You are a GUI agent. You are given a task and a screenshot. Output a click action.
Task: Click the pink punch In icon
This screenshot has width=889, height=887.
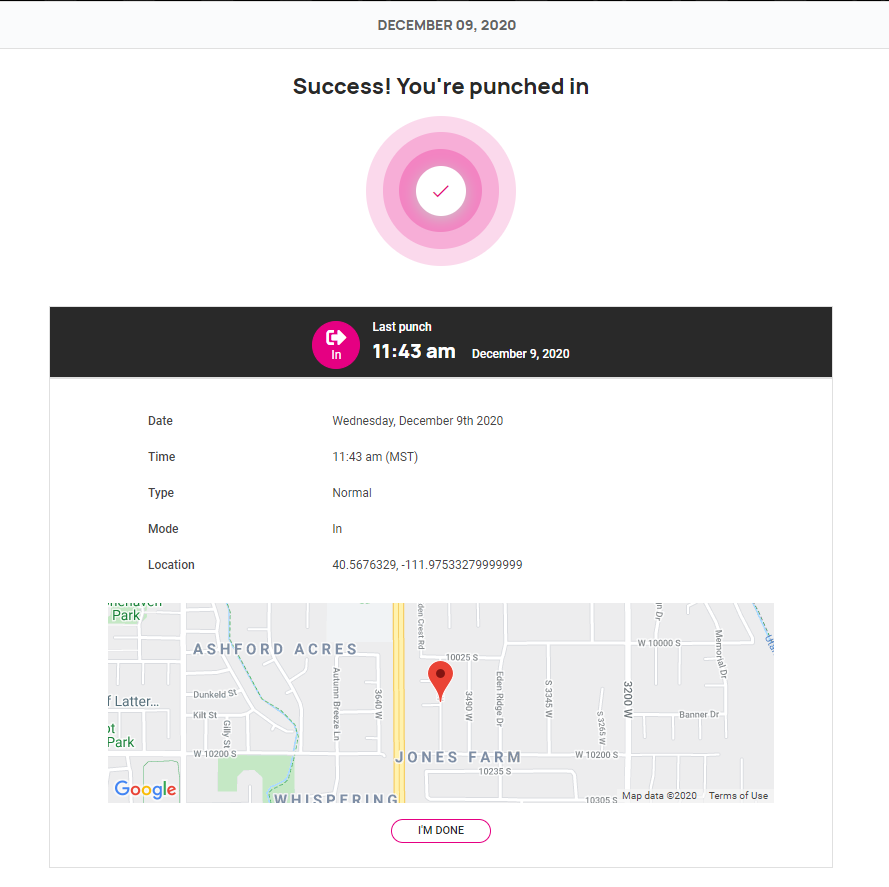click(336, 345)
